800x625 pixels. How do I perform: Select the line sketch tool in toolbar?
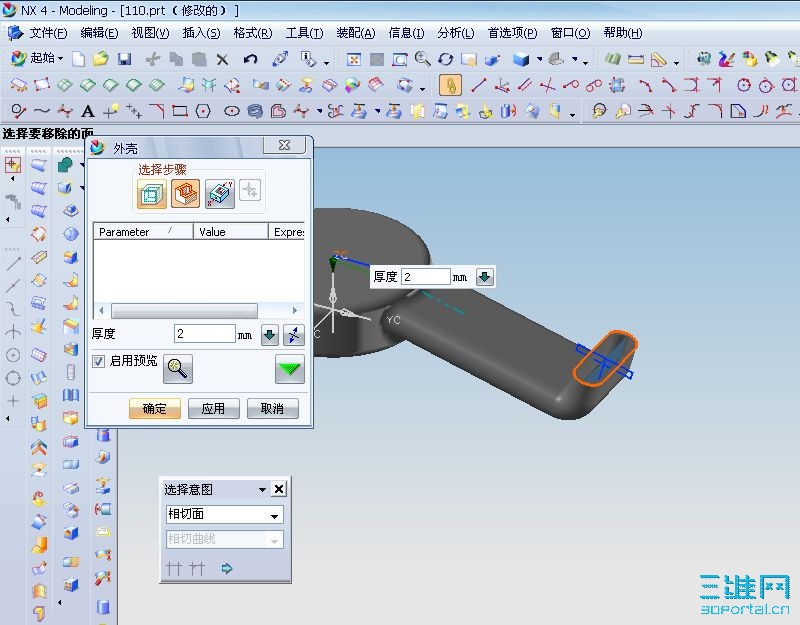[x=479, y=85]
